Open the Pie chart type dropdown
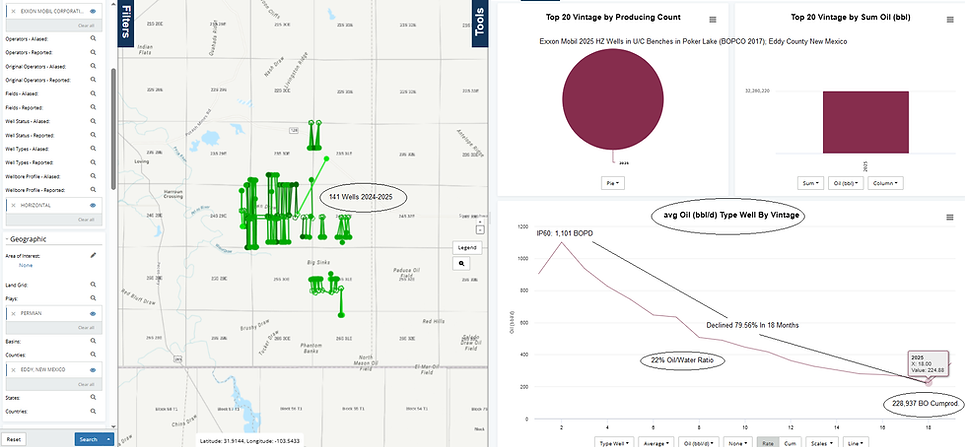This screenshot has width=965, height=447. 612,183
